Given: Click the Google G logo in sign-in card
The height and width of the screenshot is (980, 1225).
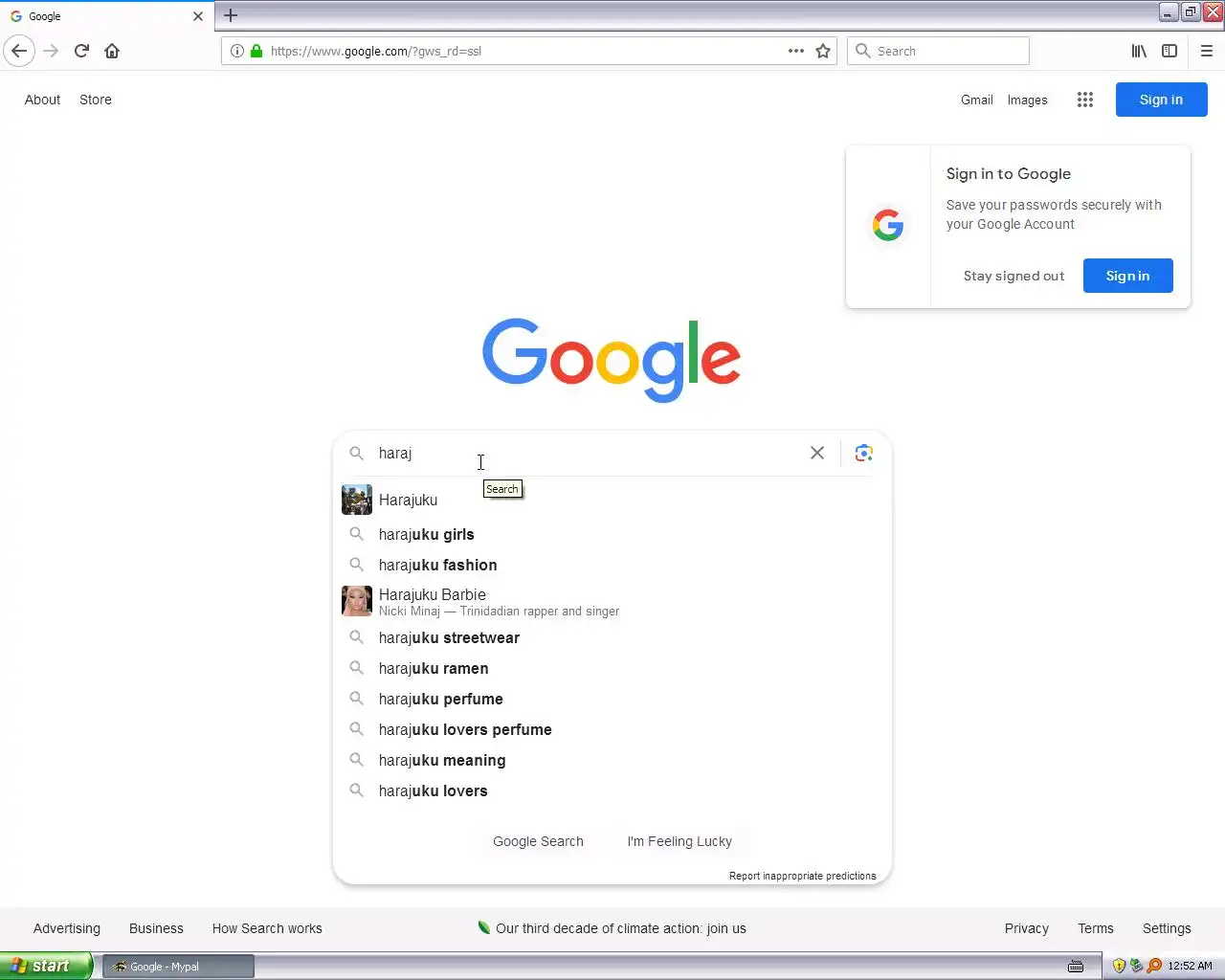Looking at the screenshot, I should [x=888, y=226].
